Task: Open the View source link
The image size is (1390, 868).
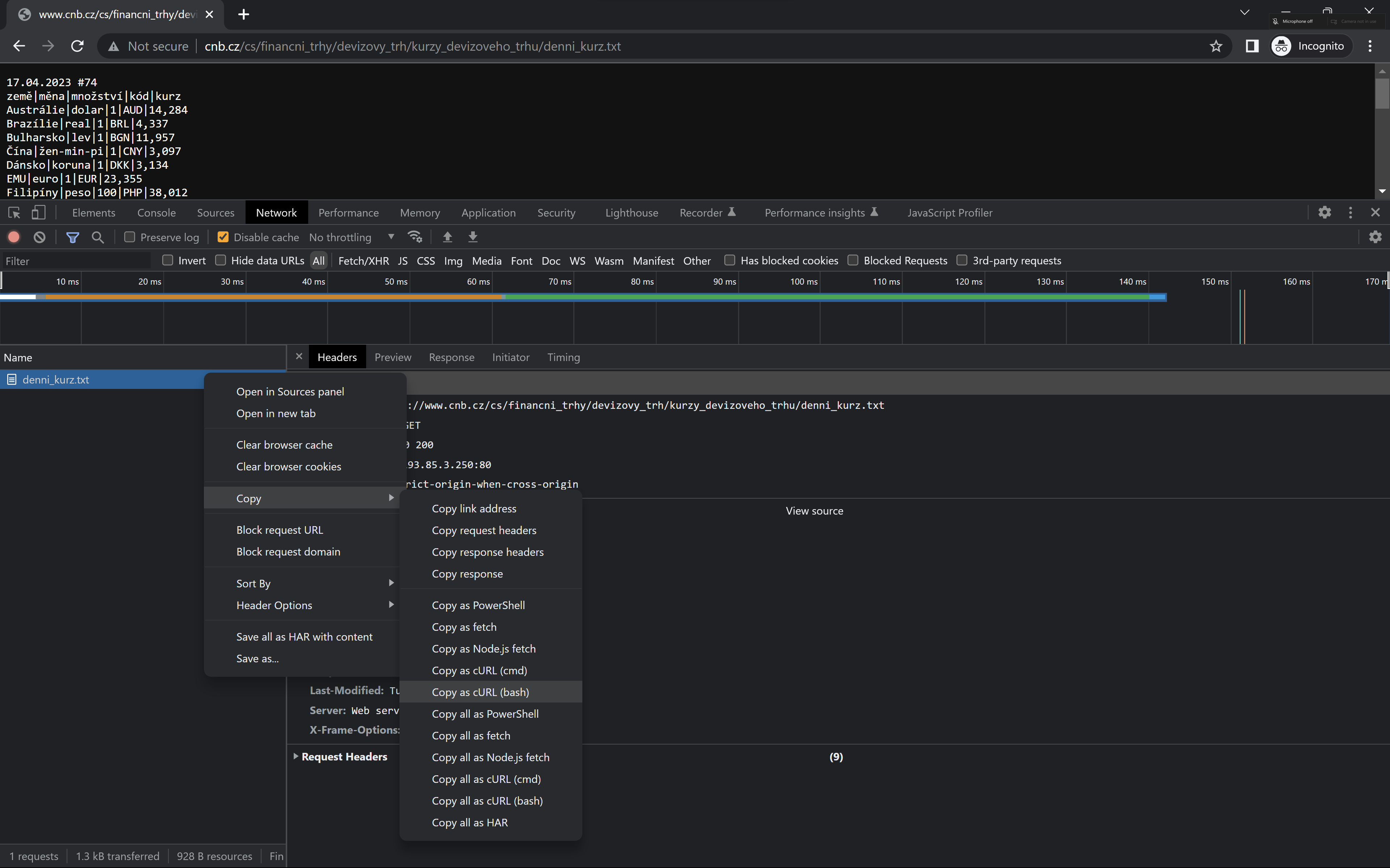Action: pos(814,510)
